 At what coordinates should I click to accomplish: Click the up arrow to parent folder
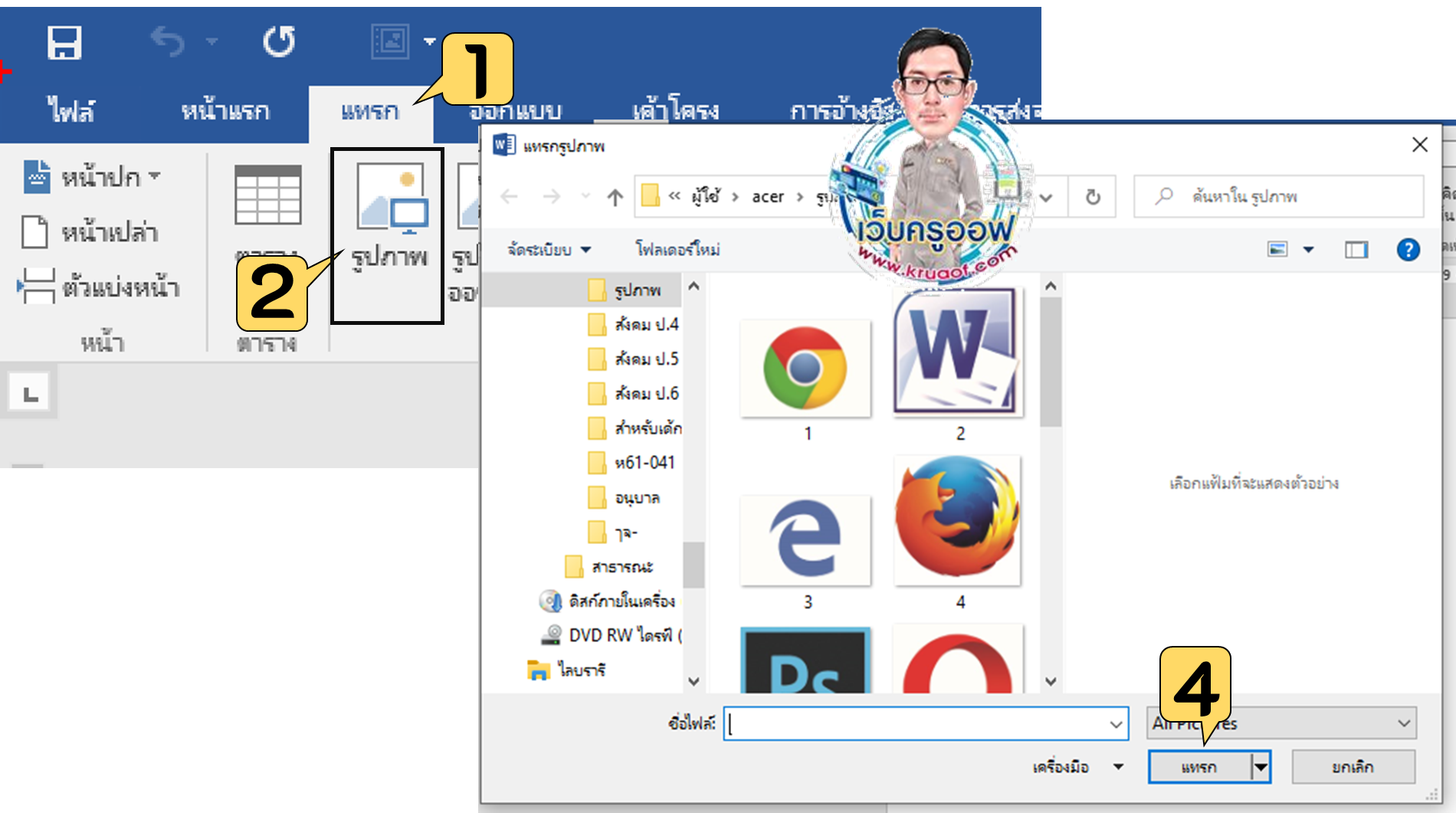[x=615, y=198]
